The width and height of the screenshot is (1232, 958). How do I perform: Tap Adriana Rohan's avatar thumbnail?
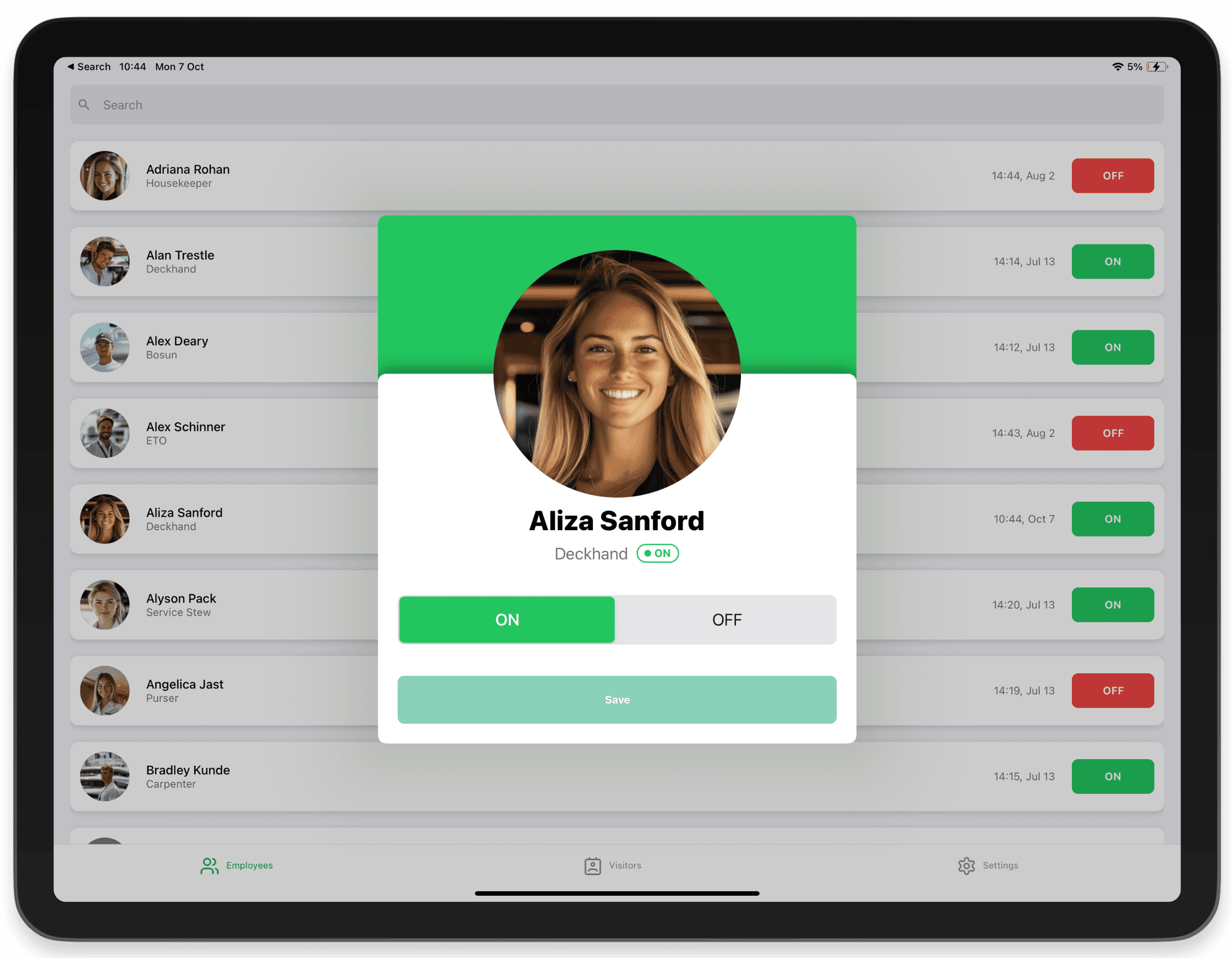103,176
